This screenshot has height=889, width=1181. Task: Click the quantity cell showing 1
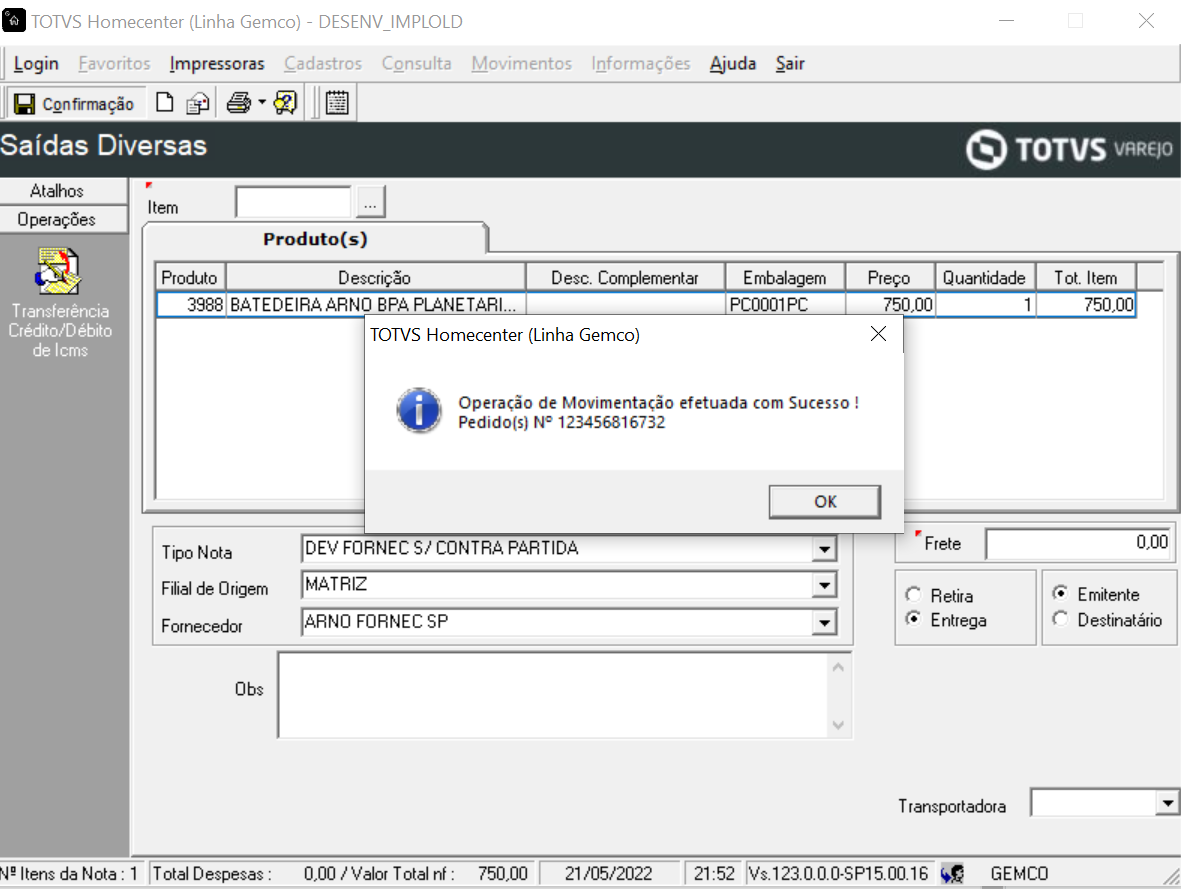pyautogui.click(x=984, y=305)
